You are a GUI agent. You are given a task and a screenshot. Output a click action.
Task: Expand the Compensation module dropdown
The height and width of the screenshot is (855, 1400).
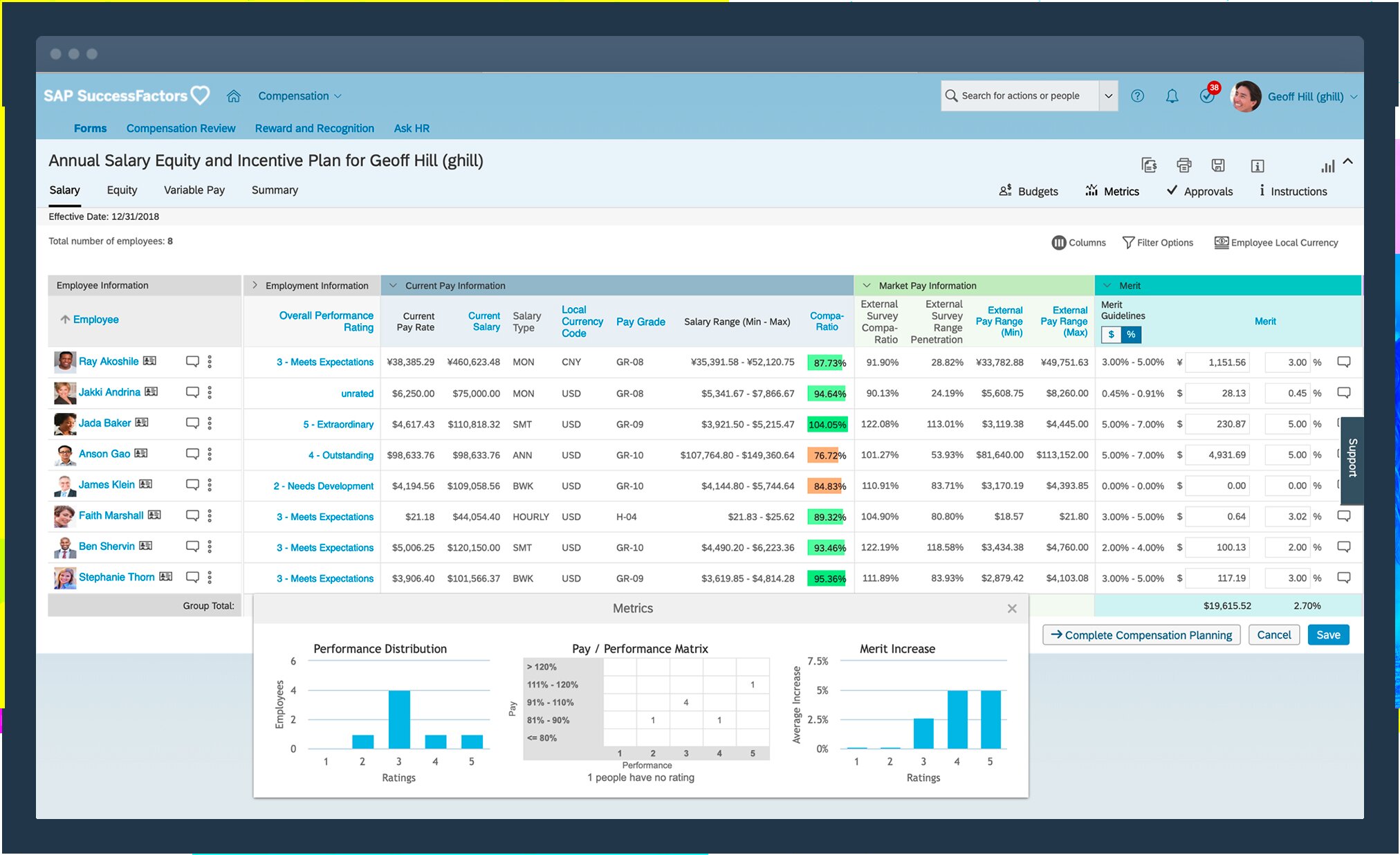[x=300, y=96]
